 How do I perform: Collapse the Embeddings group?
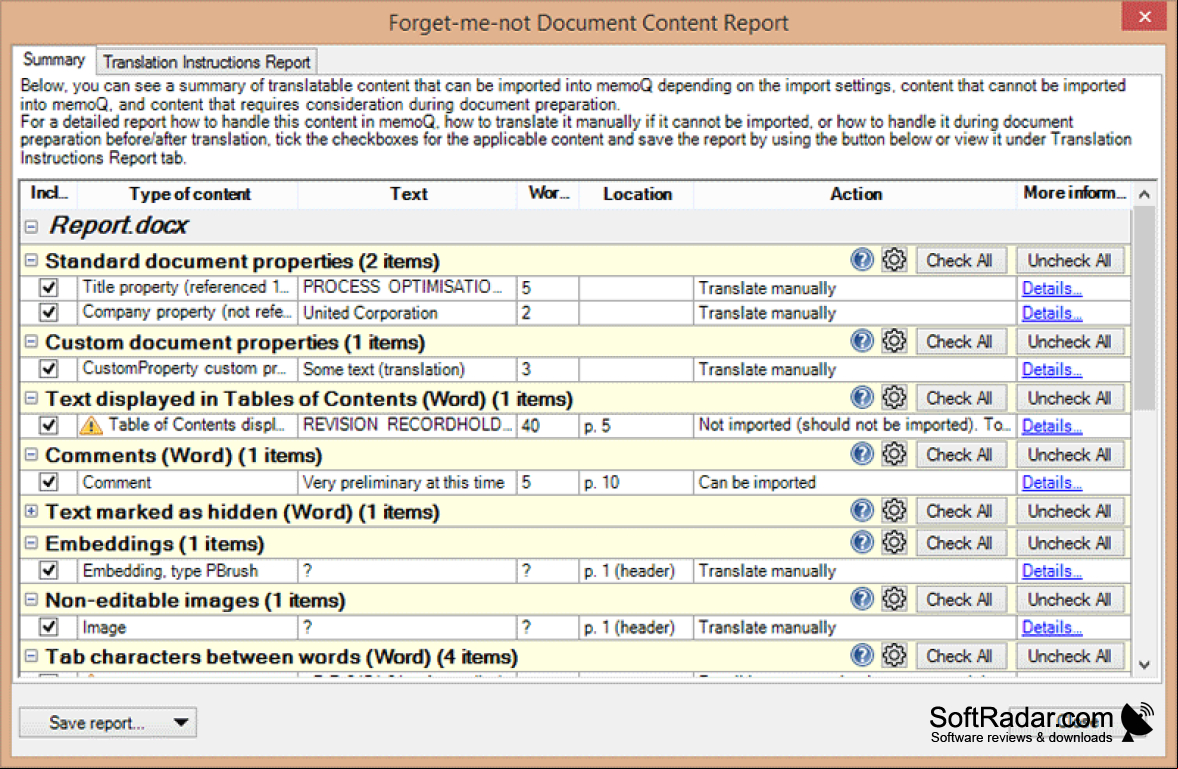[31, 543]
